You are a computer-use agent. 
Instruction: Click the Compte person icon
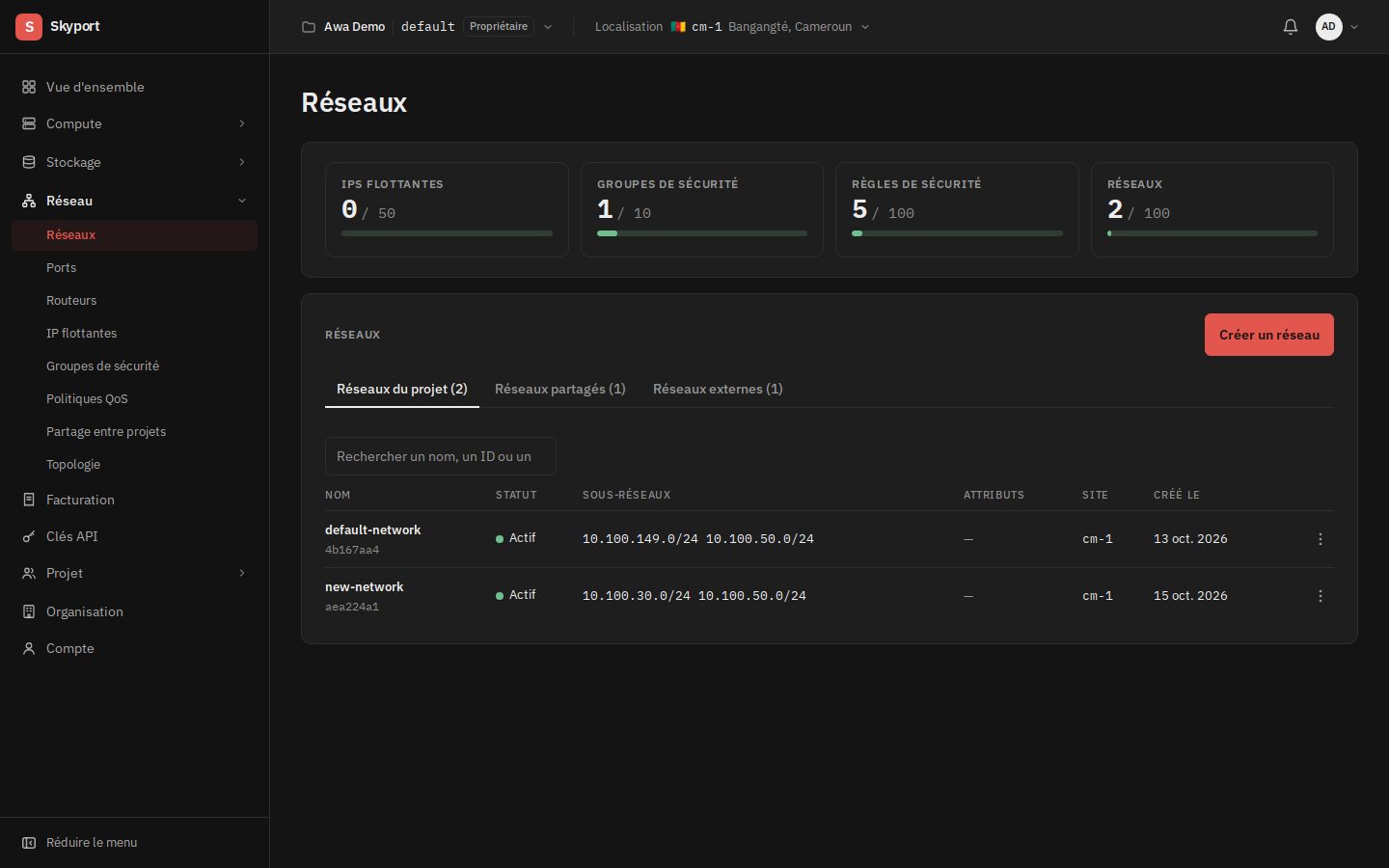coord(29,648)
